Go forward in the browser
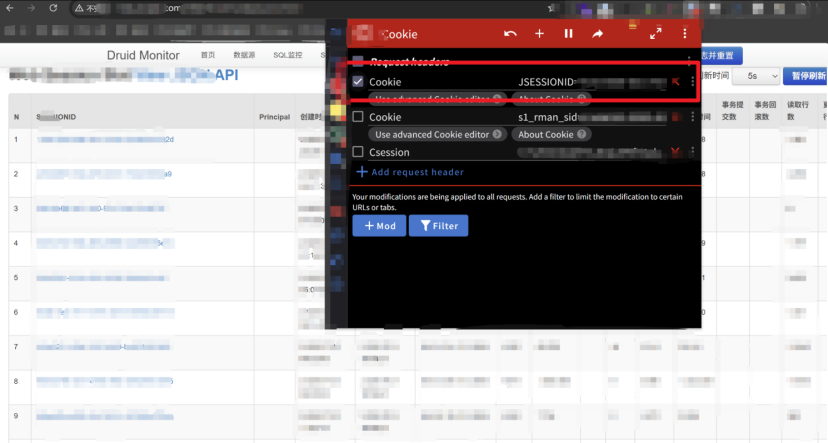This screenshot has width=828, height=443. 31,8
